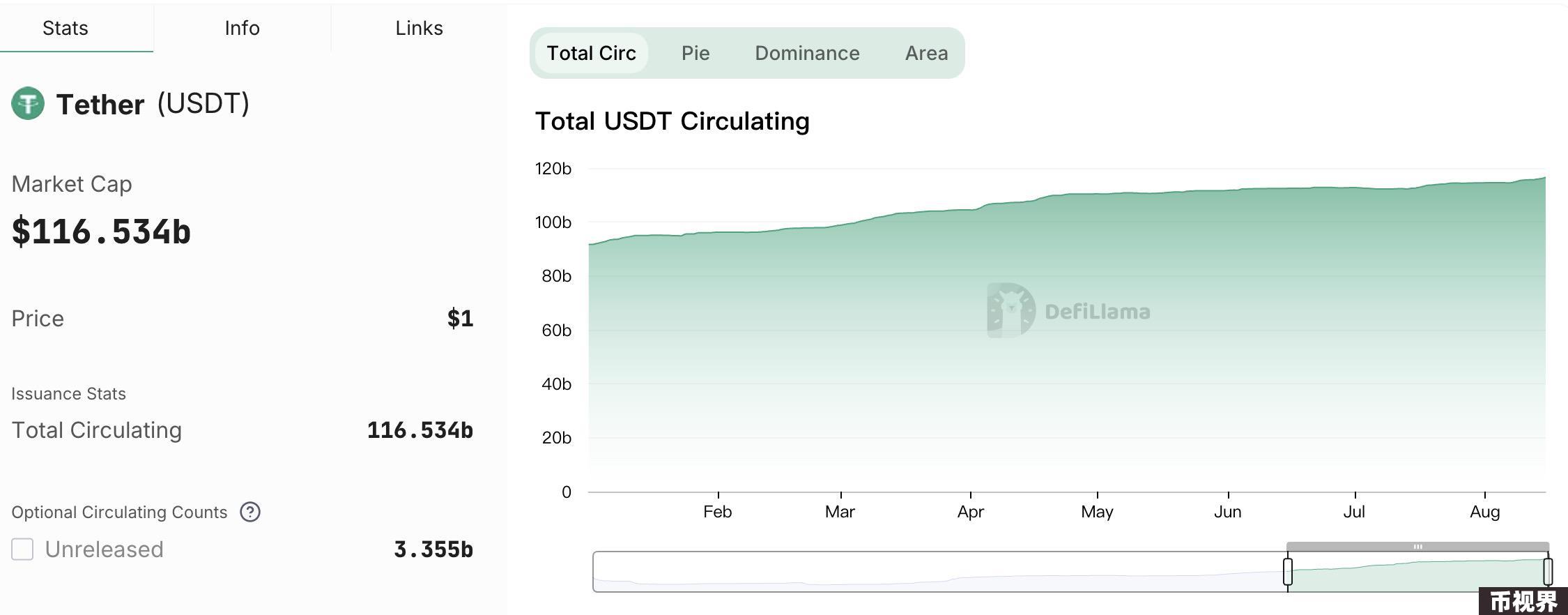1568x615 pixels.
Task: Click the gray bar above the range selection
Action: (1417, 547)
